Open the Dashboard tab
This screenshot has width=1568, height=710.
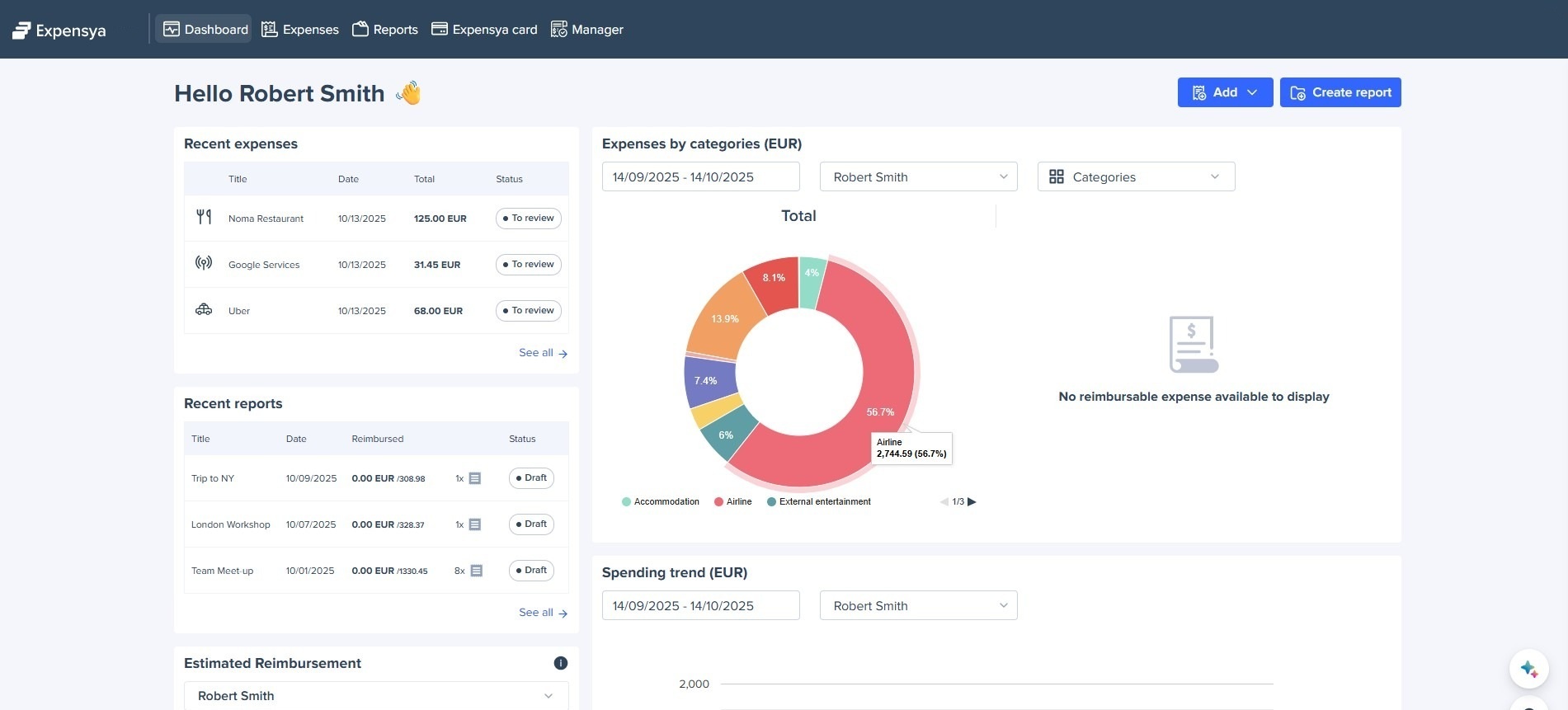point(204,30)
